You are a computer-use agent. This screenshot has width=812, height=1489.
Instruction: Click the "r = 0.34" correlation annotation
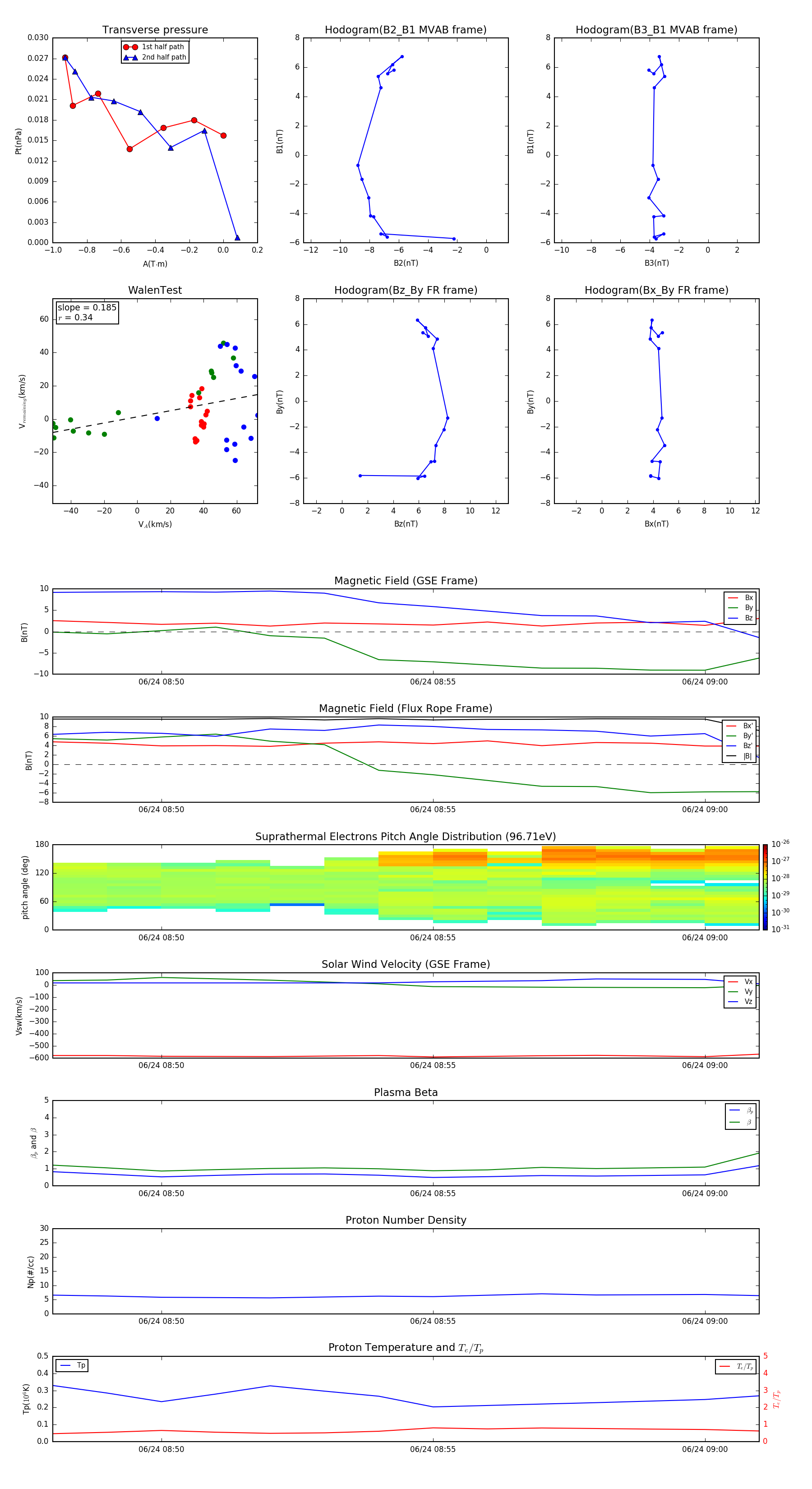click(75, 317)
